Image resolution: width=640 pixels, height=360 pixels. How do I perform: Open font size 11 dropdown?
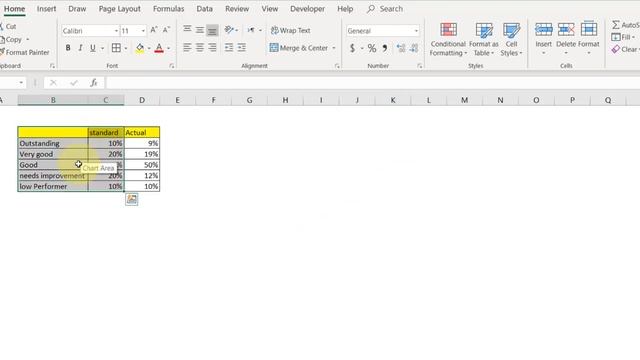point(143,31)
